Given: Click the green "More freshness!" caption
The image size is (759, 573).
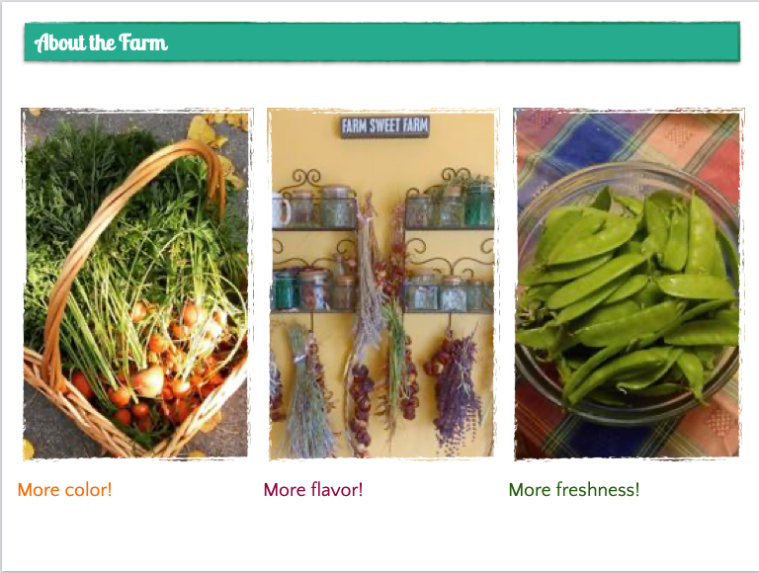Looking at the screenshot, I should click(574, 490).
